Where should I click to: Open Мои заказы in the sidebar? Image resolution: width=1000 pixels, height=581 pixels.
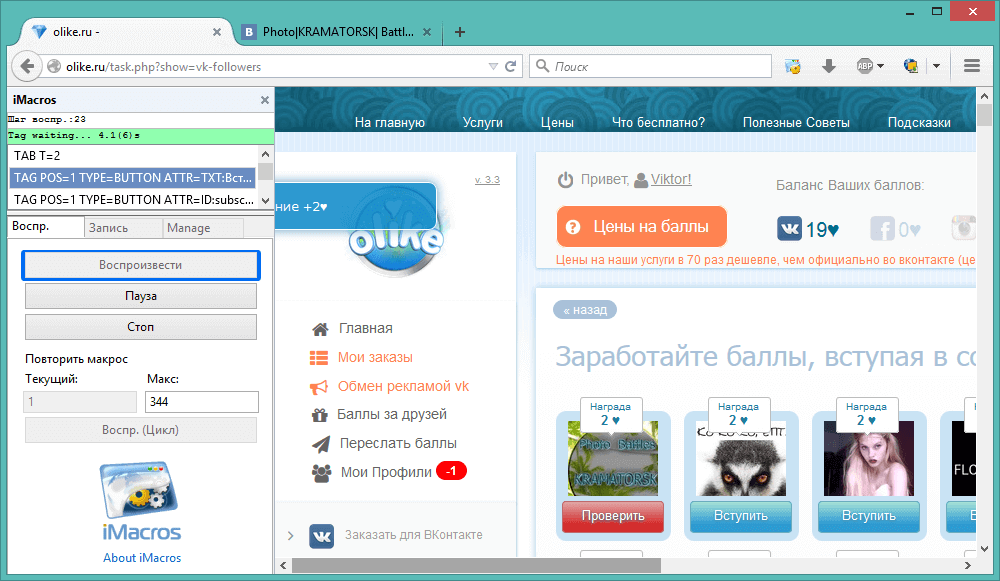[375, 357]
